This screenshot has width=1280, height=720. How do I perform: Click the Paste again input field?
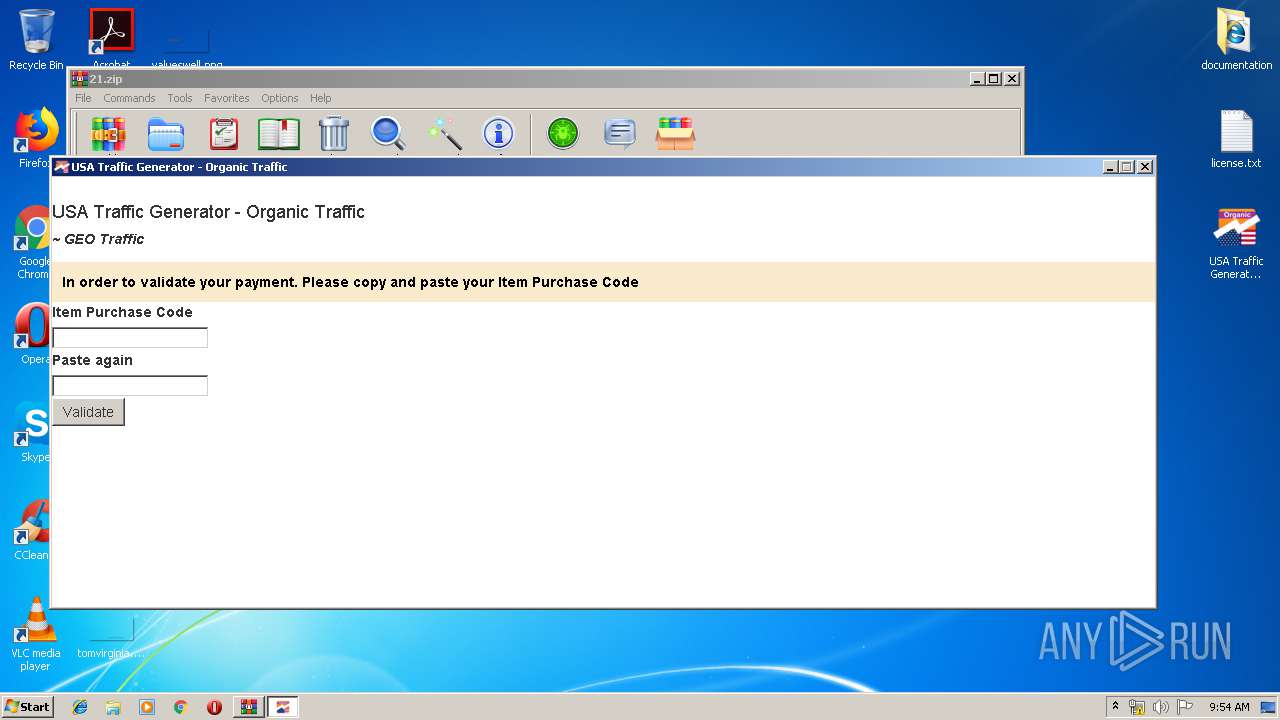click(130, 386)
